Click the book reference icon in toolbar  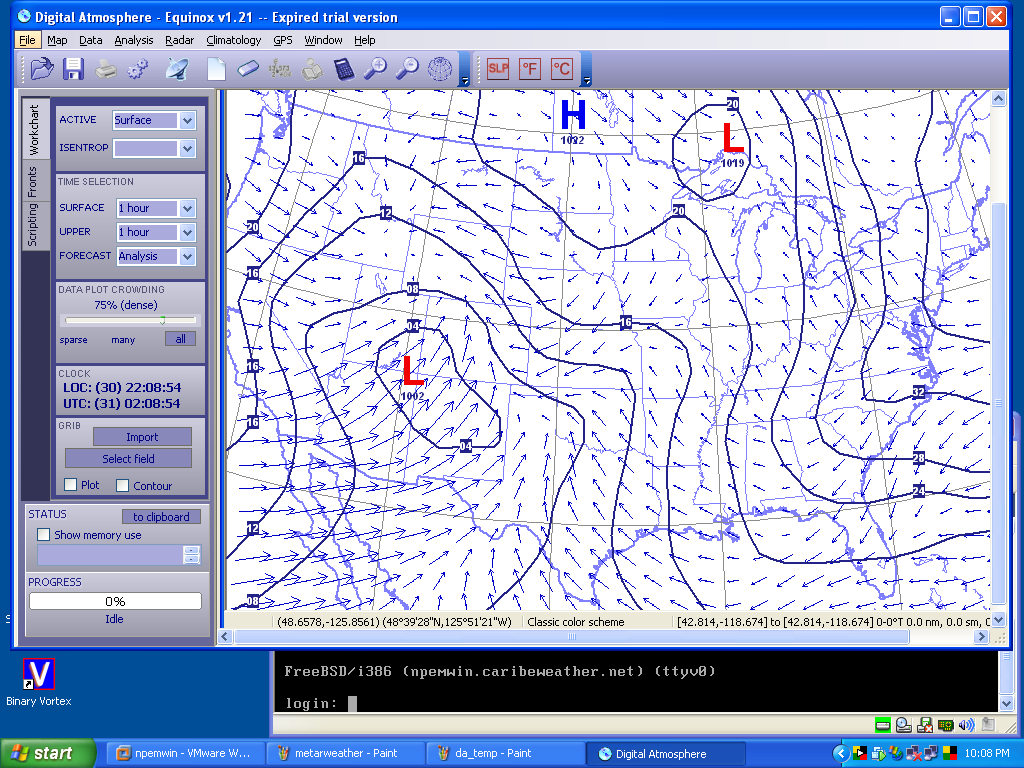312,69
